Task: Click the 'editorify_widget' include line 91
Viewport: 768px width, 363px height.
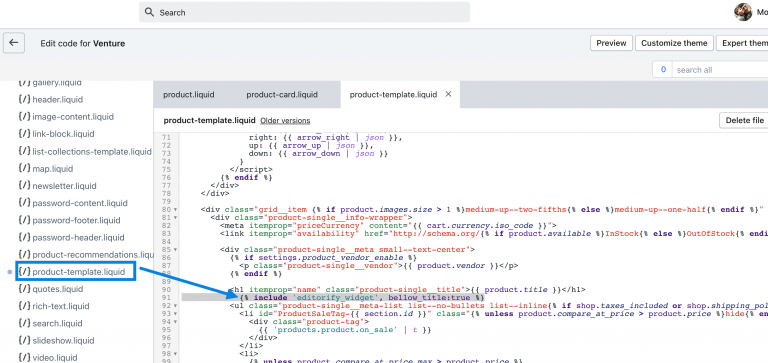Action: tap(362, 297)
